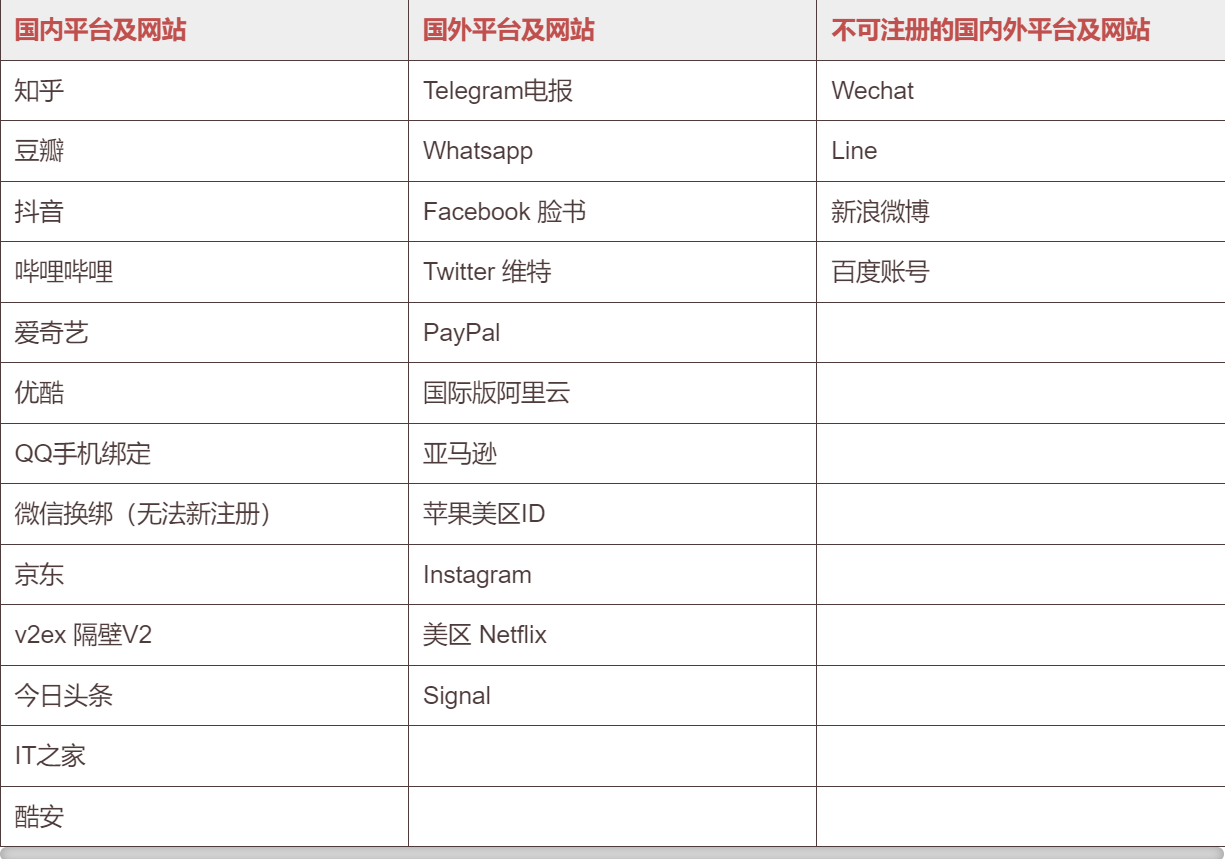Select the 爱奇艺 cell
The height and width of the screenshot is (859, 1231).
204,333
